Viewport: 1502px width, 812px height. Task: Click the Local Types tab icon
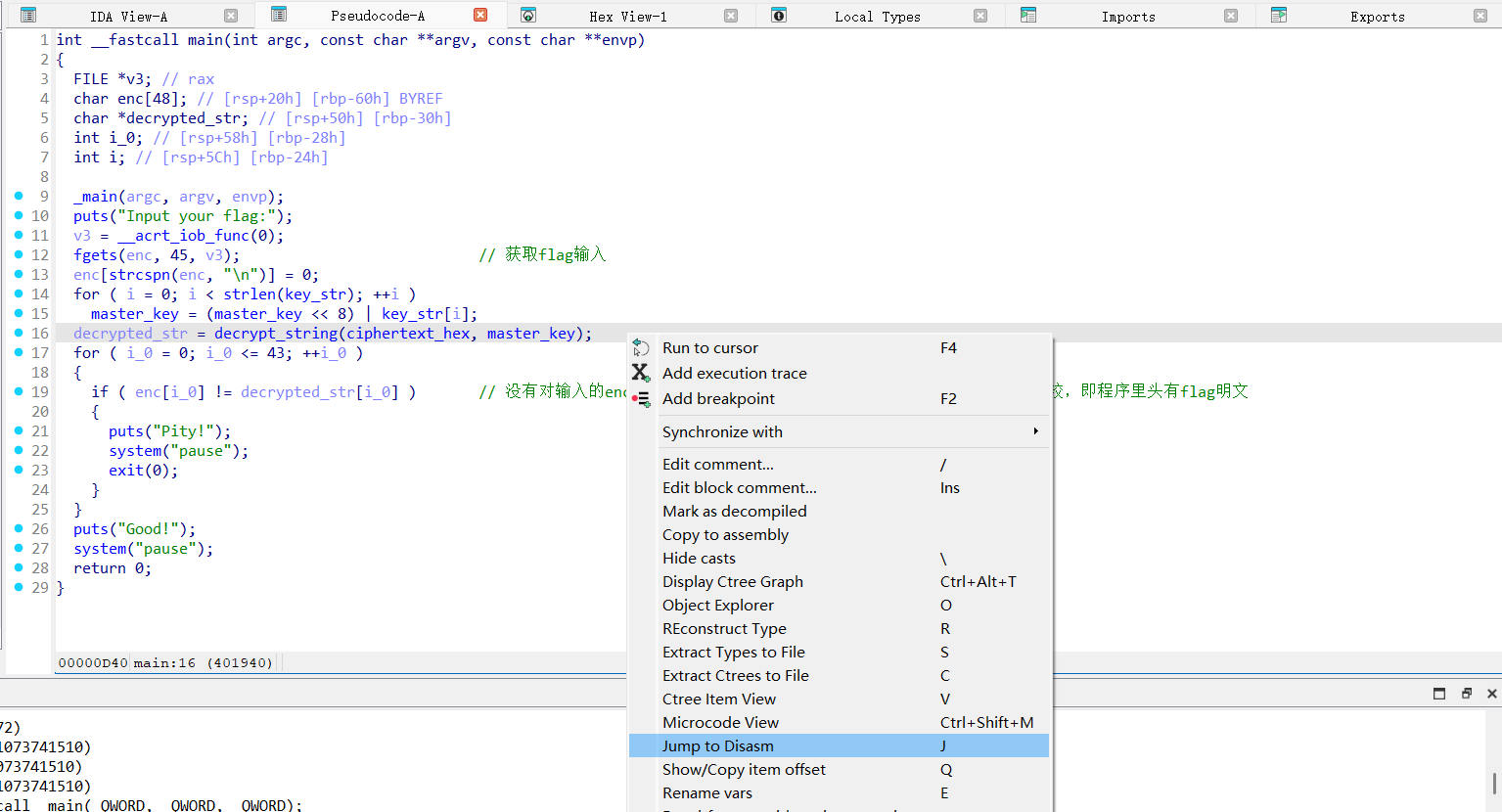[779, 15]
